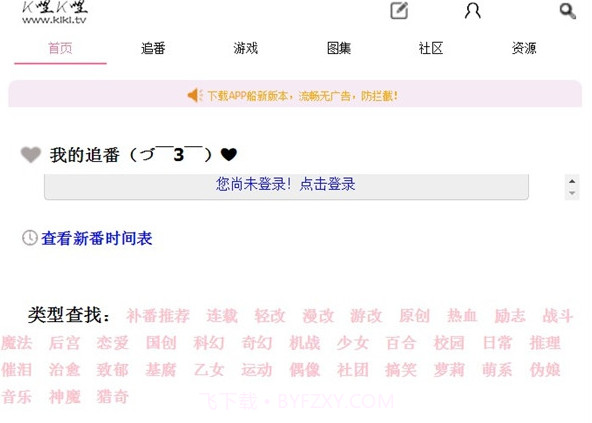
Task: Click the download APP announcement banner
Action: (295, 94)
